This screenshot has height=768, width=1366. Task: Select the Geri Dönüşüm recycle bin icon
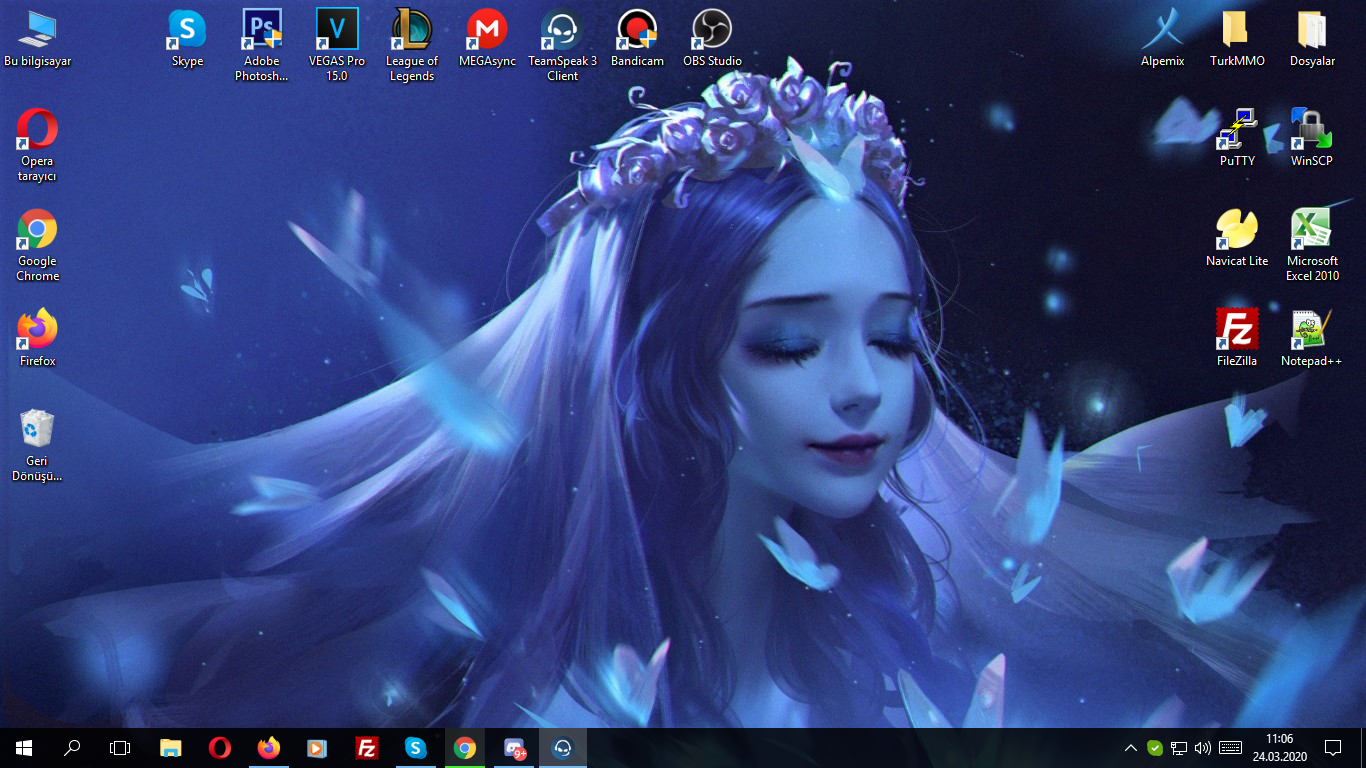point(38,445)
